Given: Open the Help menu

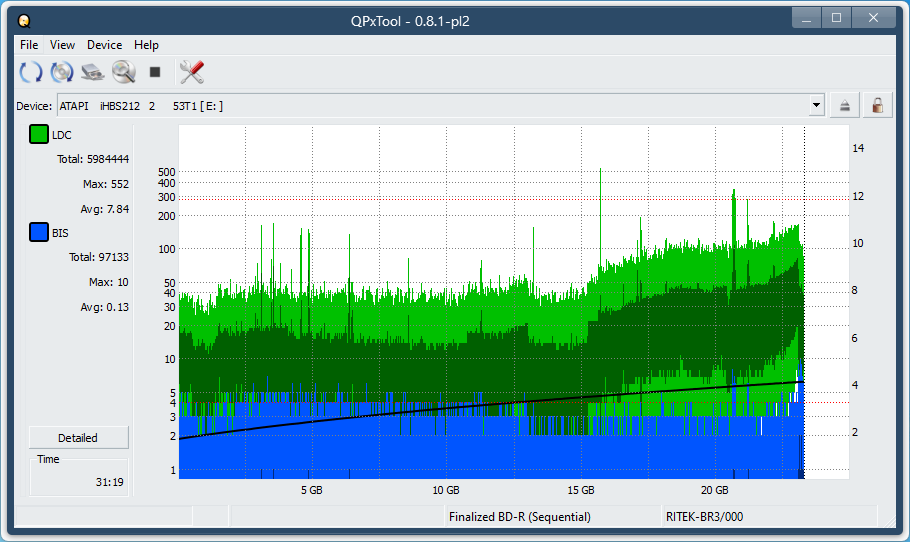Looking at the screenshot, I should 146,45.
